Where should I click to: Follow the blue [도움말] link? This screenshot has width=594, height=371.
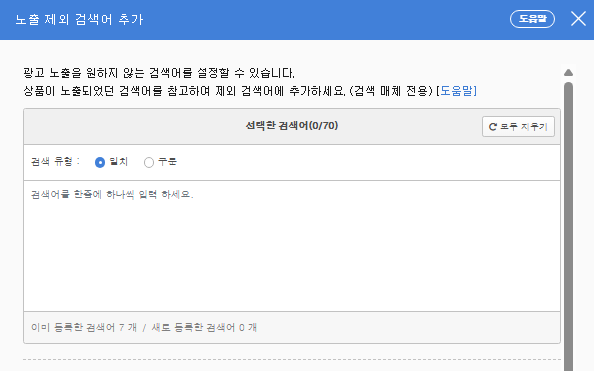[x=456, y=91]
